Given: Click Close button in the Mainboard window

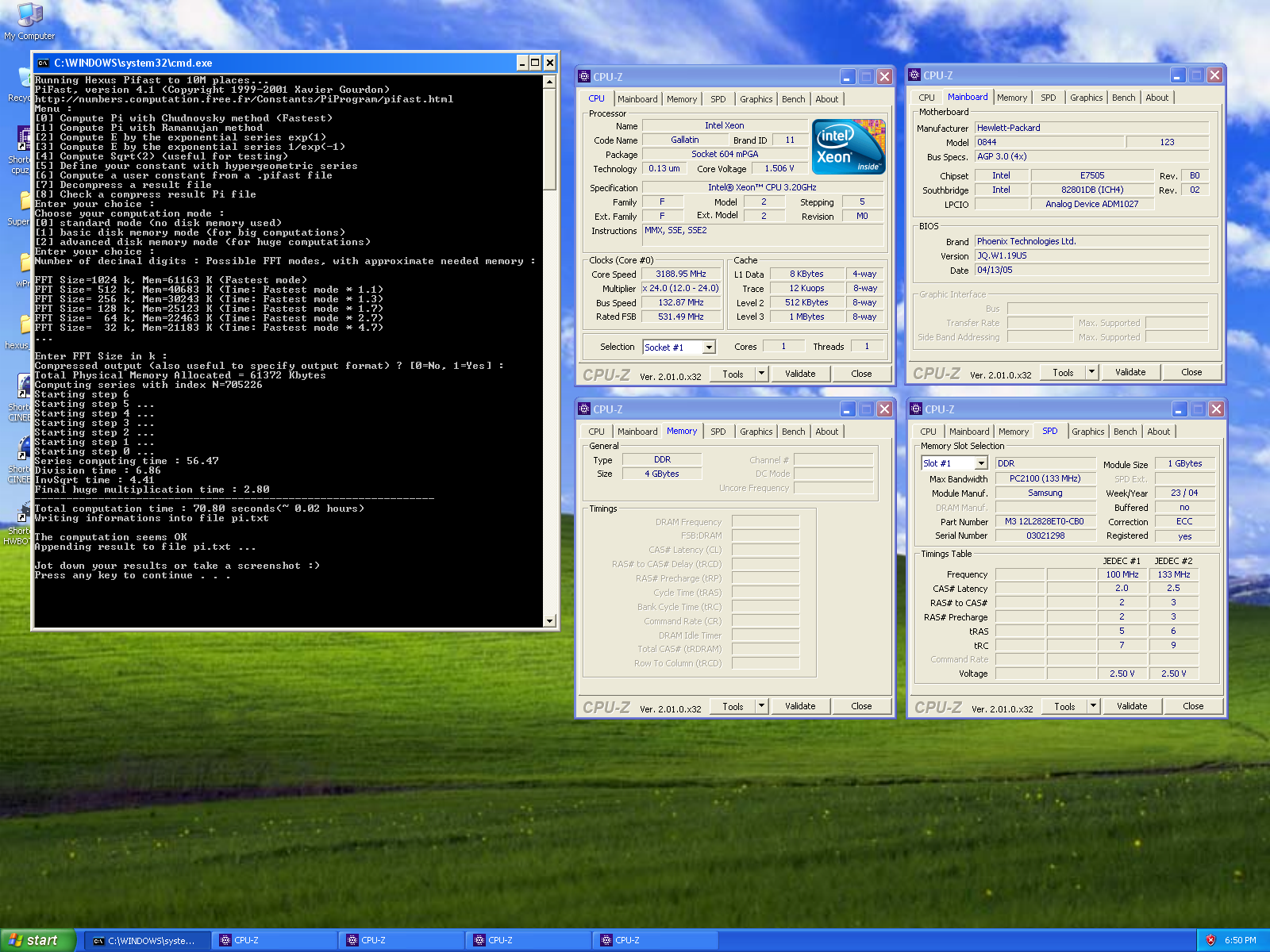Looking at the screenshot, I should coord(1191,372).
